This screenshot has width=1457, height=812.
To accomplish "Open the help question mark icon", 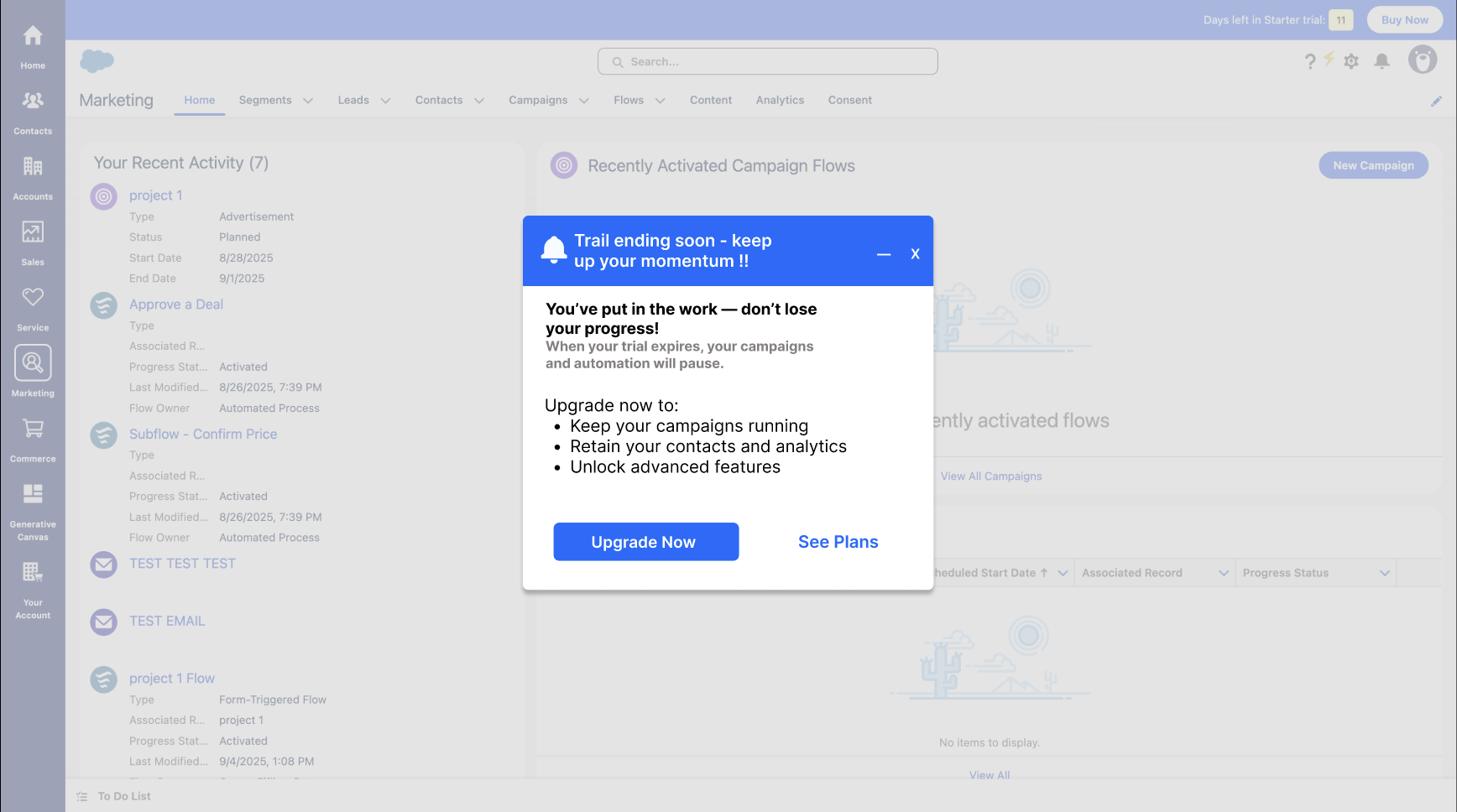I will click(x=1309, y=61).
